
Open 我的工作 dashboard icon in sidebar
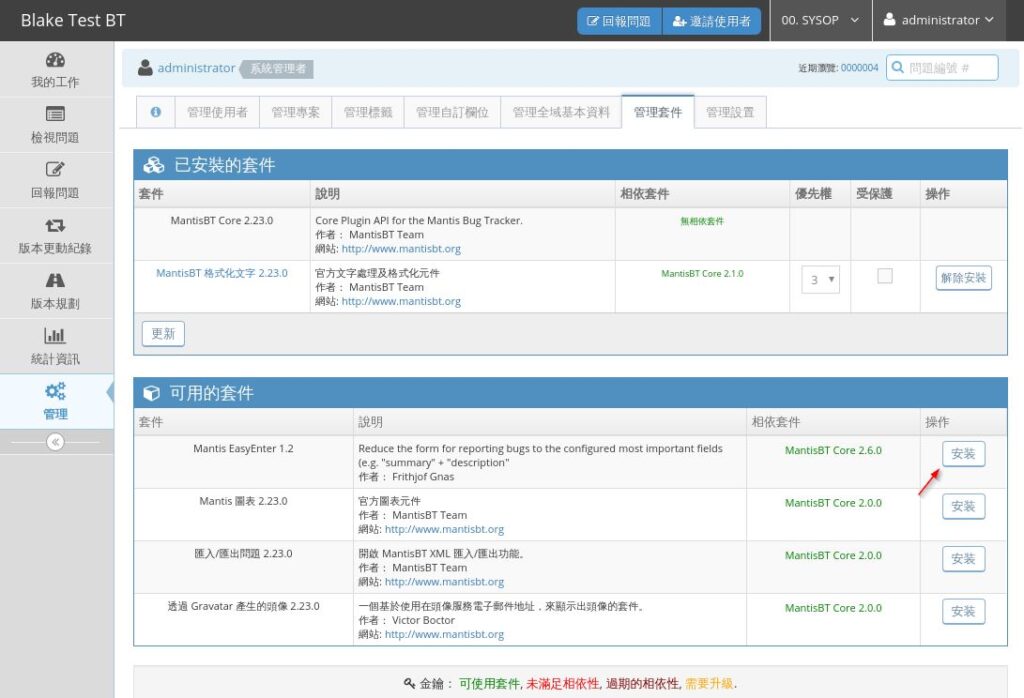(x=55, y=60)
